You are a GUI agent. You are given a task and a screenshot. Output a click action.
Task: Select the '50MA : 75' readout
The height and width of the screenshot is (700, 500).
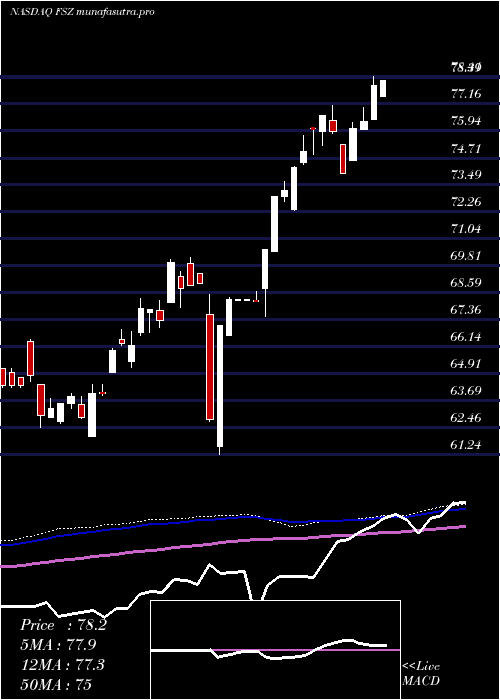(x=56, y=685)
